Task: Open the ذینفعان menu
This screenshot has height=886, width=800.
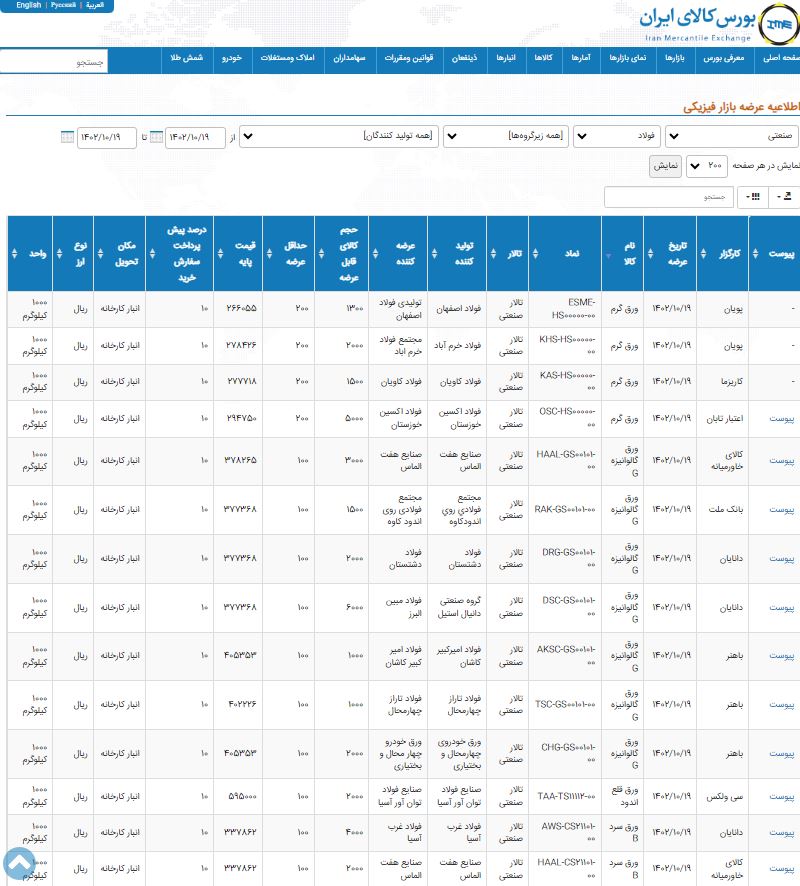Action: (x=464, y=58)
